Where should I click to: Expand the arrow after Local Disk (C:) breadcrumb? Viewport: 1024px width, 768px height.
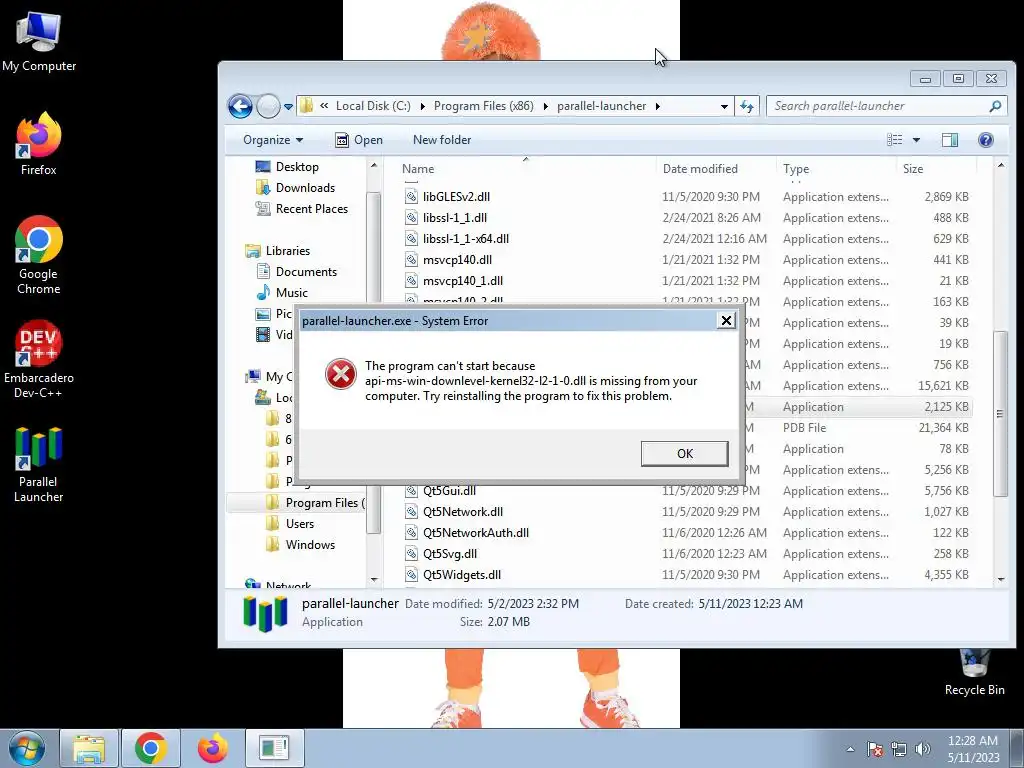click(x=423, y=106)
